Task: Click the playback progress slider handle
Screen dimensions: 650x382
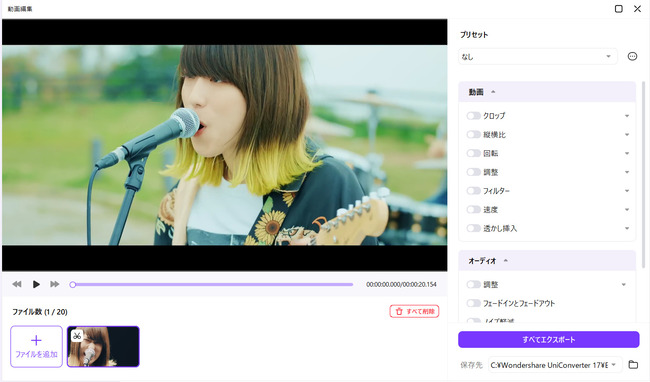Action: click(x=73, y=285)
